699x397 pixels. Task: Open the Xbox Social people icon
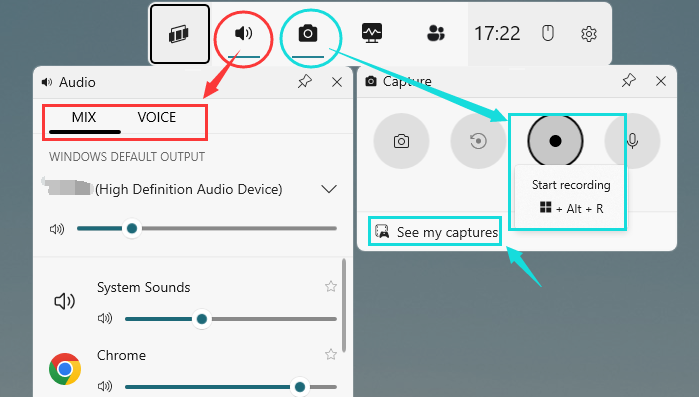[x=436, y=33]
